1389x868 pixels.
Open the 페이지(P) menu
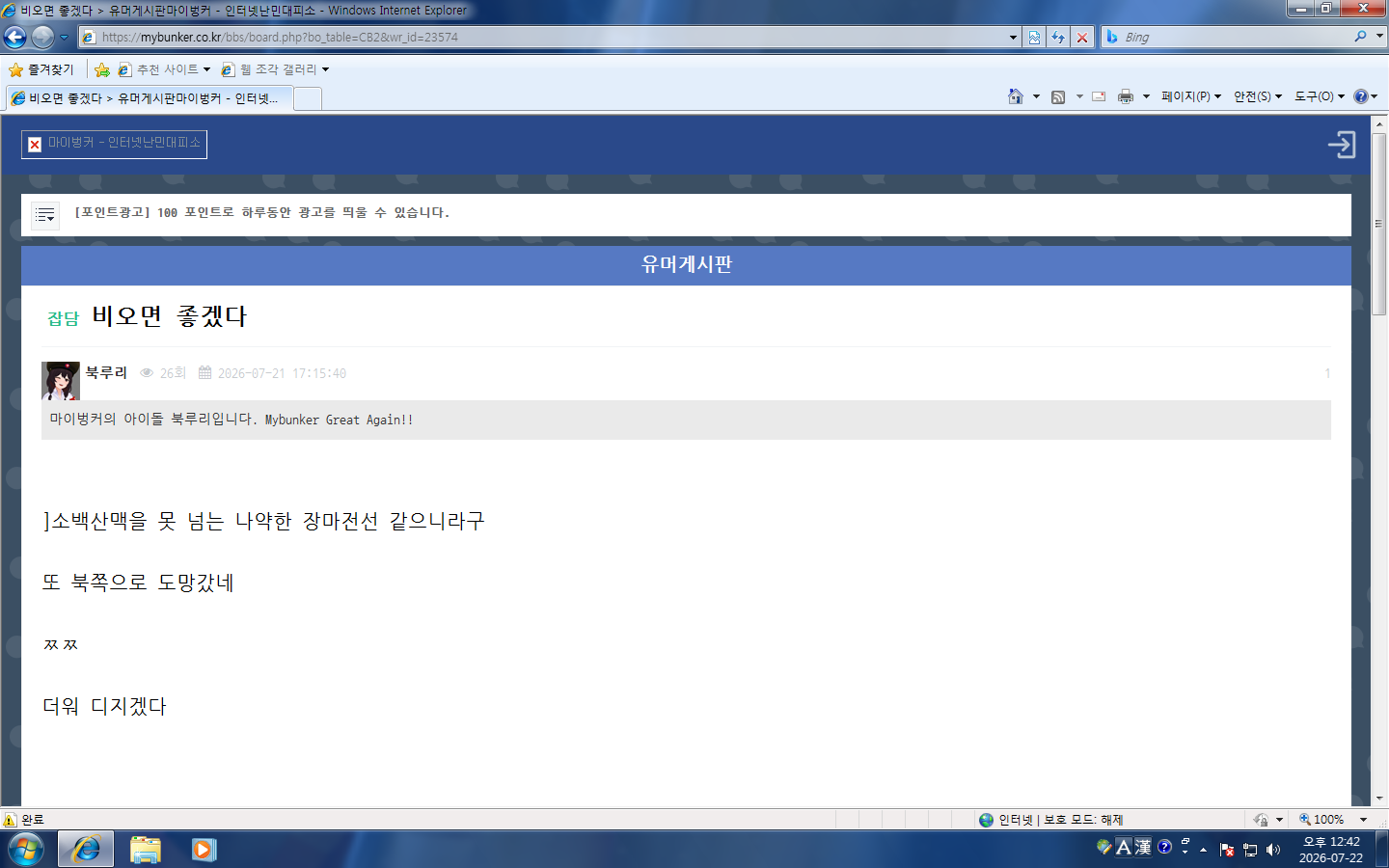pyautogui.click(x=1191, y=96)
